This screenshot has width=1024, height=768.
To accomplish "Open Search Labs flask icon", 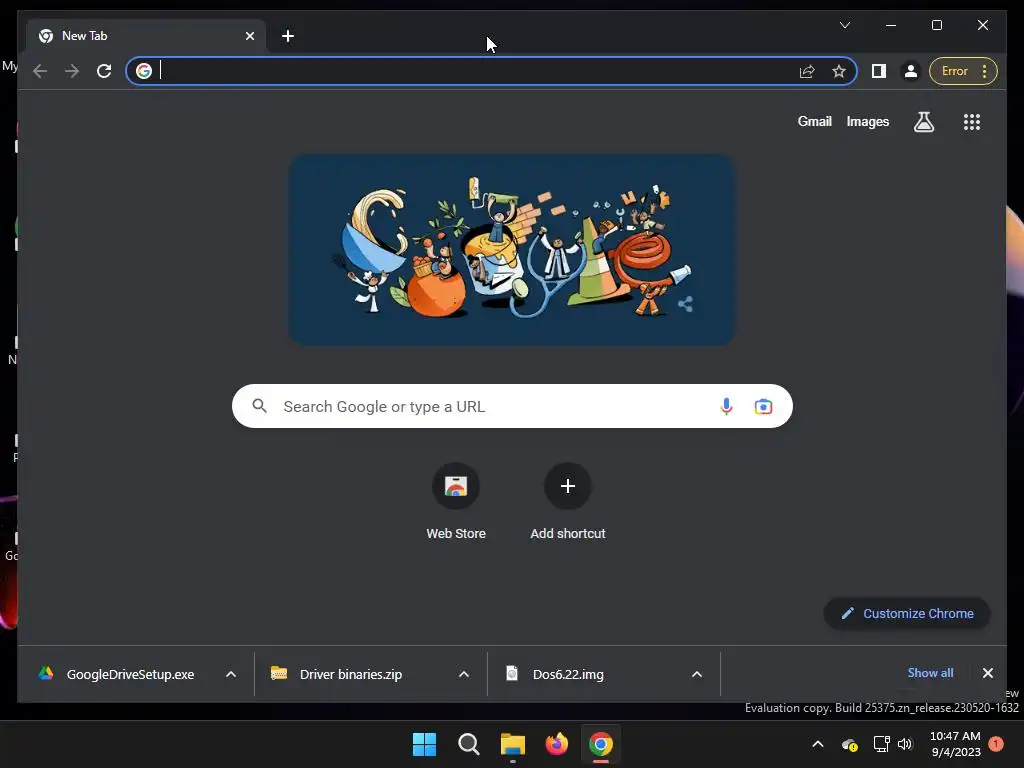I will [924, 122].
